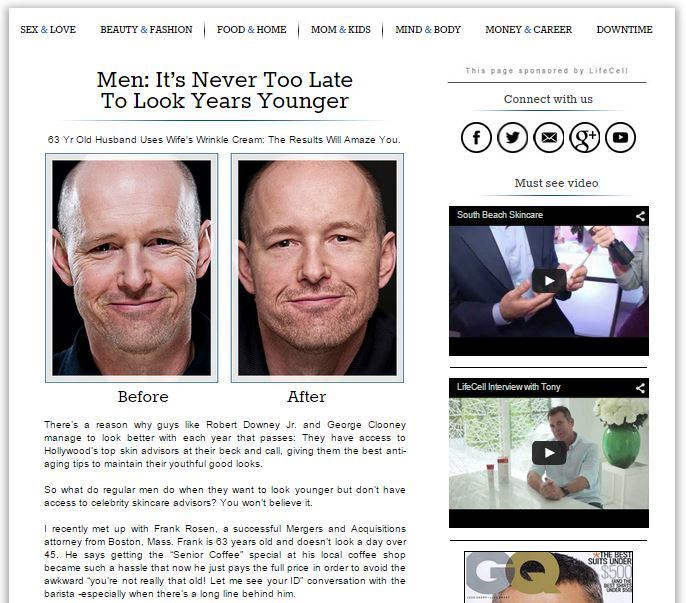Open the Google Plus icon
The width and height of the screenshot is (686, 603).
pos(584,137)
